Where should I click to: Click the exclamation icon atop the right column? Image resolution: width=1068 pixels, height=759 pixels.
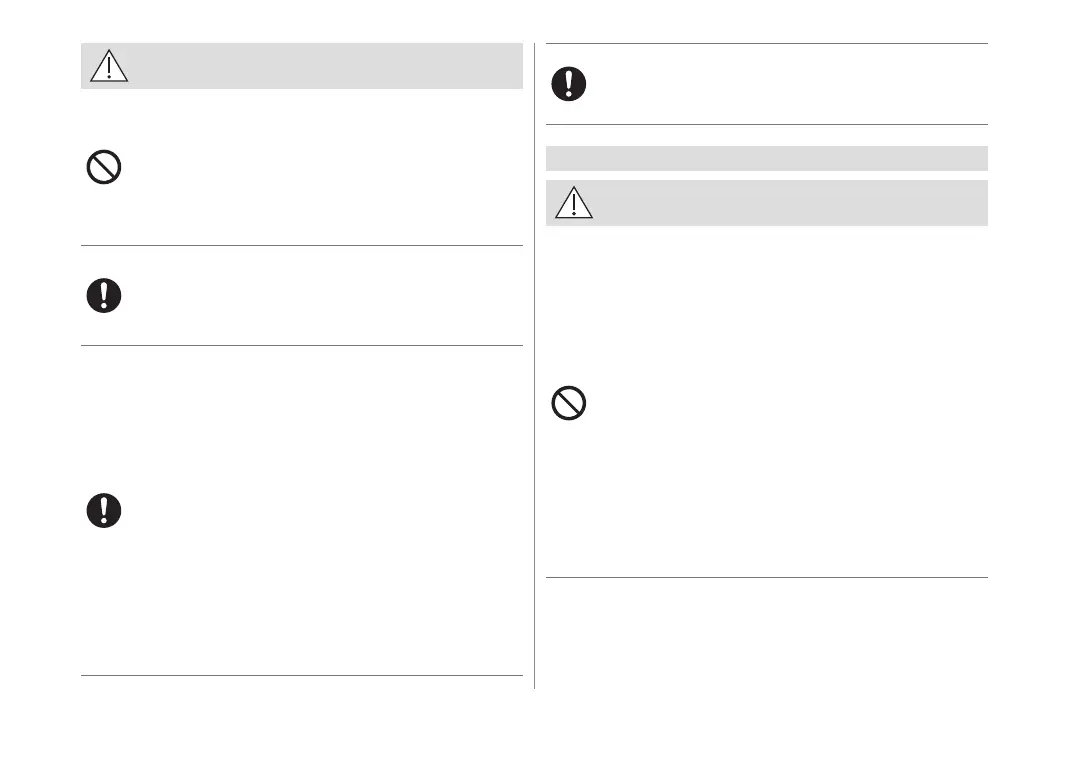[x=568, y=84]
